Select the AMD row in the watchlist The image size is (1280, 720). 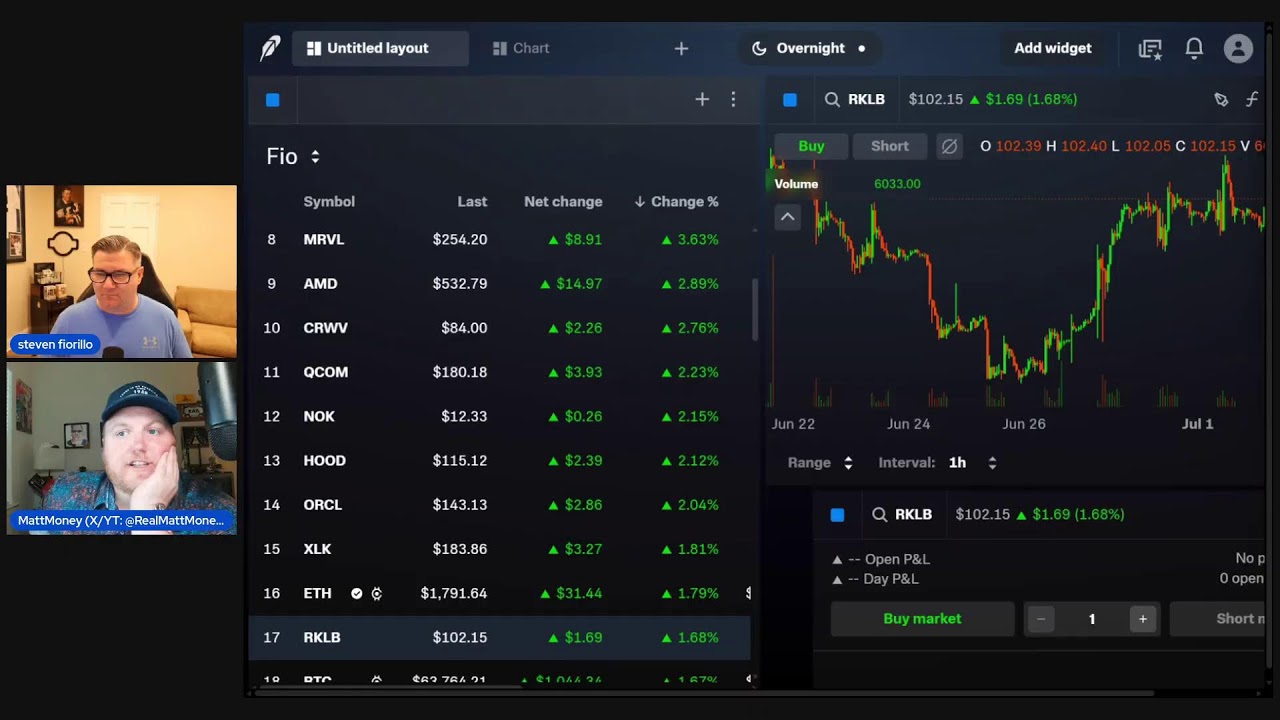499,284
